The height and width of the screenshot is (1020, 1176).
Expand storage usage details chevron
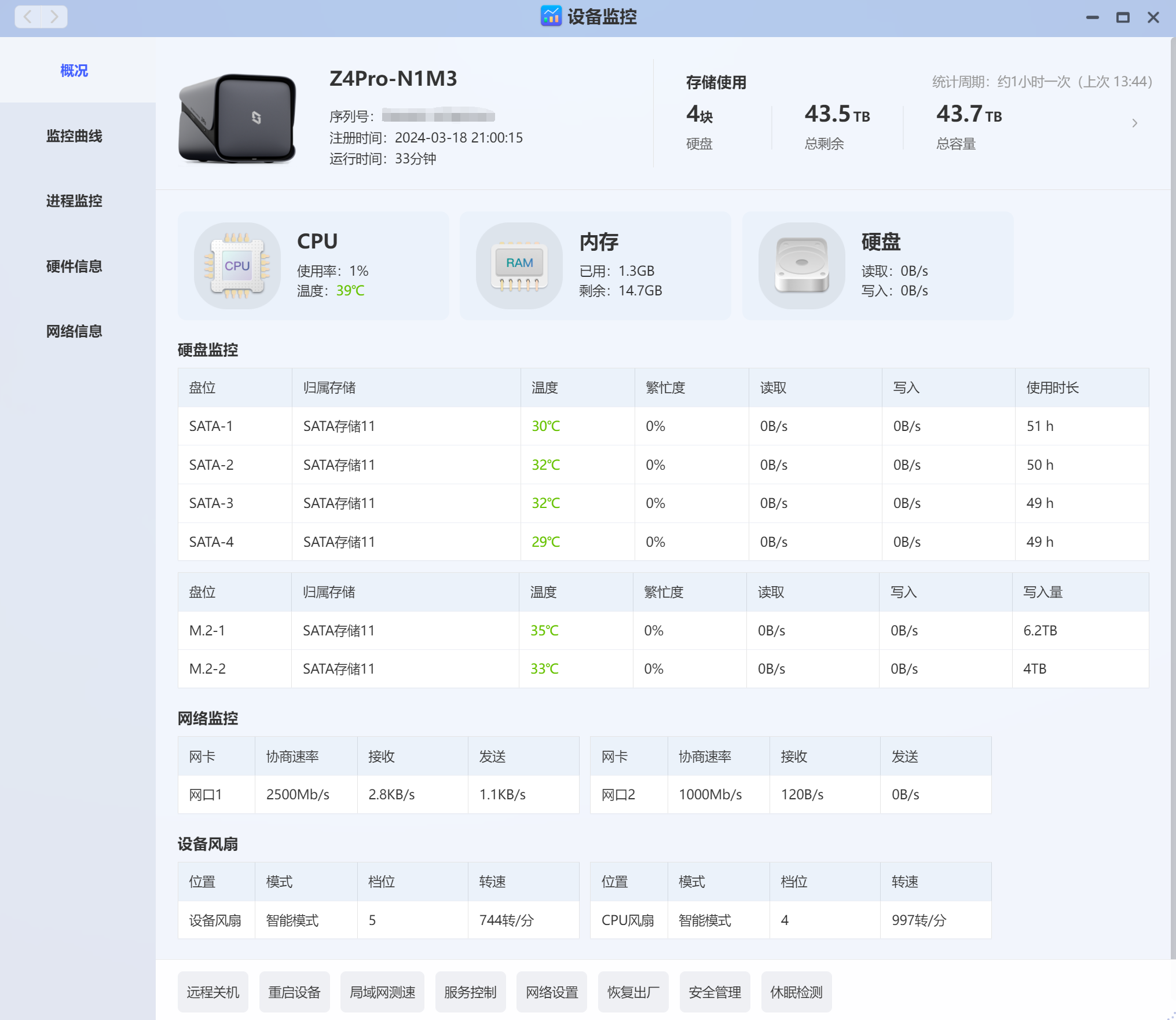click(x=1134, y=123)
